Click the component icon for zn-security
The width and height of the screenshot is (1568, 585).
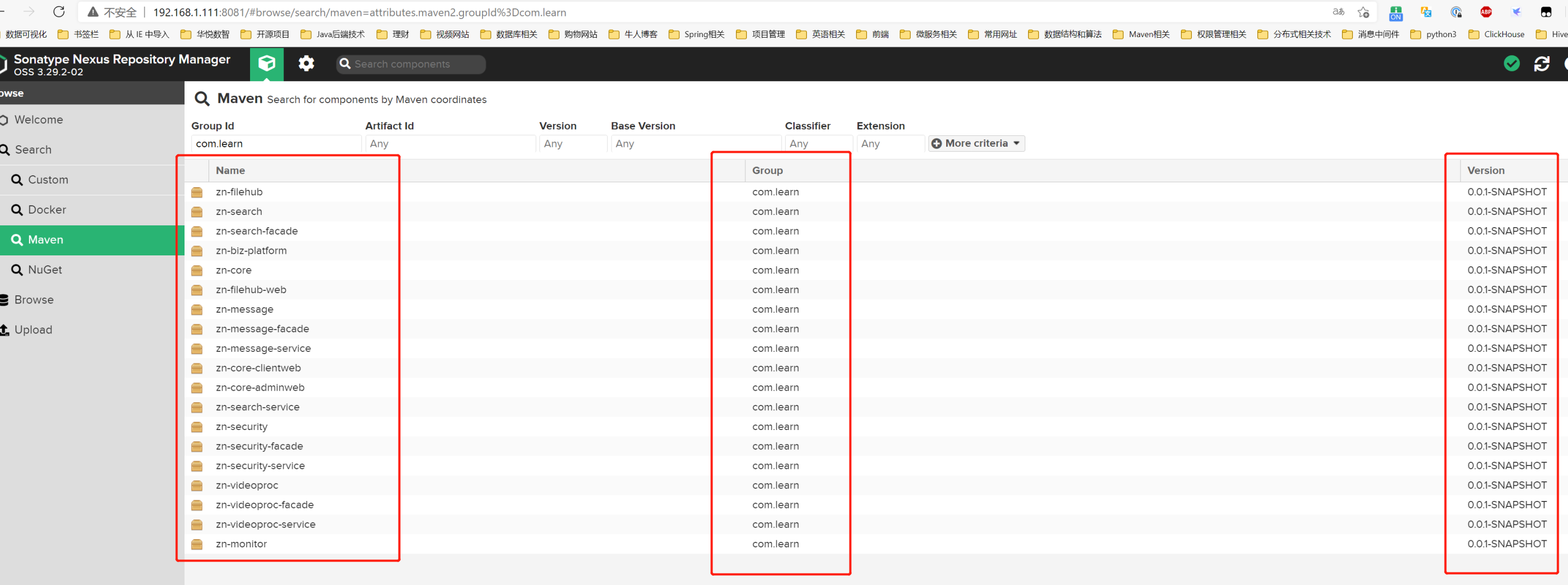coord(197,427)
